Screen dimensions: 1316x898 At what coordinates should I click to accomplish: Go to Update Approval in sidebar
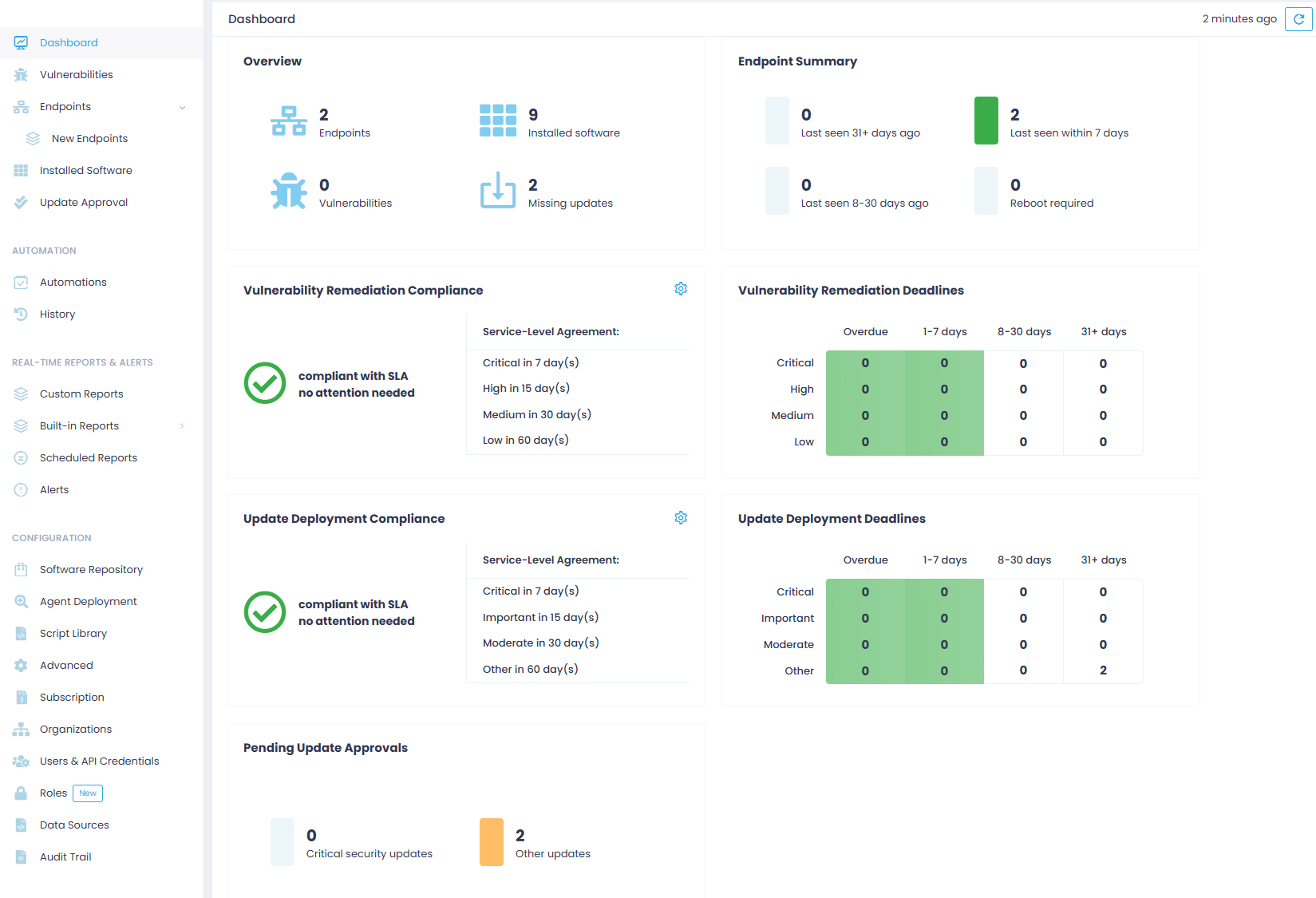pos(83,203)
